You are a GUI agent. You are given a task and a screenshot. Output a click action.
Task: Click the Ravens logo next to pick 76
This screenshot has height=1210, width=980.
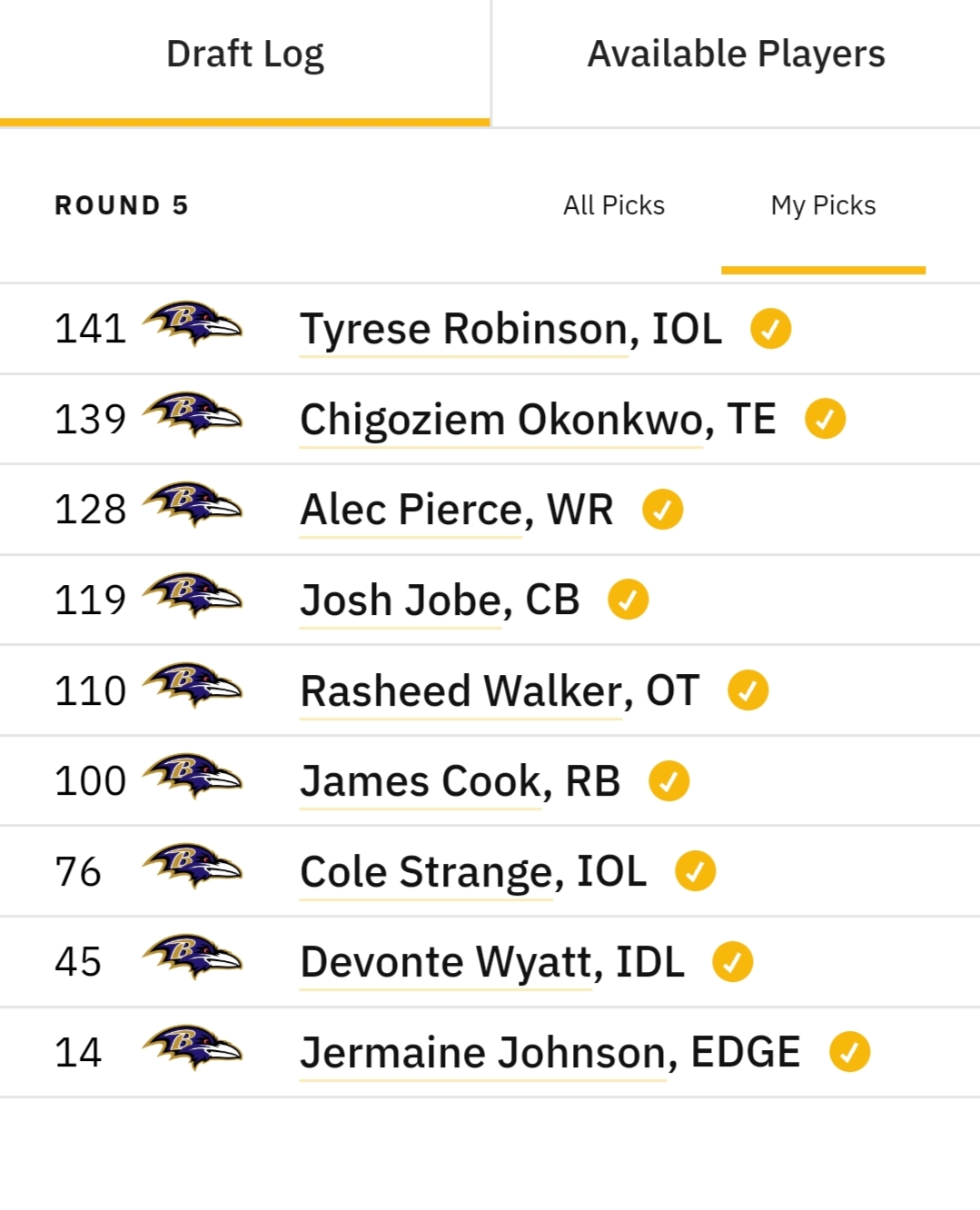tap(193, 867)
